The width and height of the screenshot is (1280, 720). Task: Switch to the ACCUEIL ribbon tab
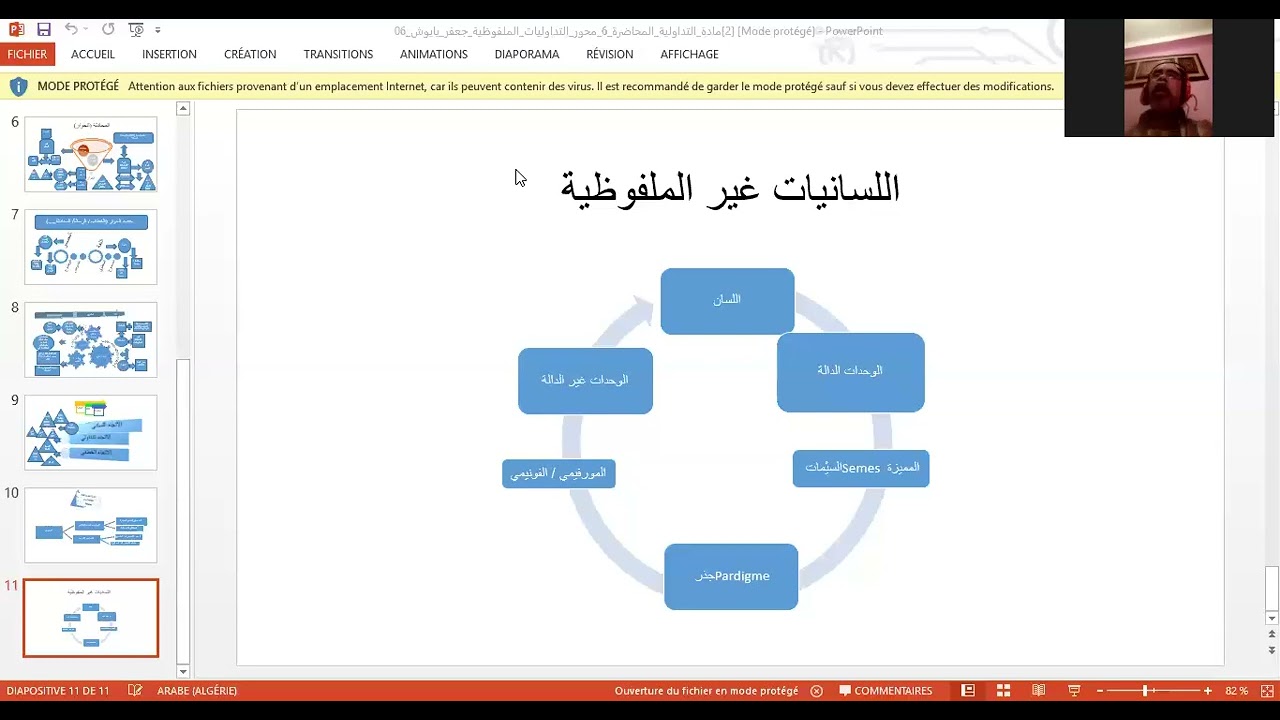[x=93, y=54]
